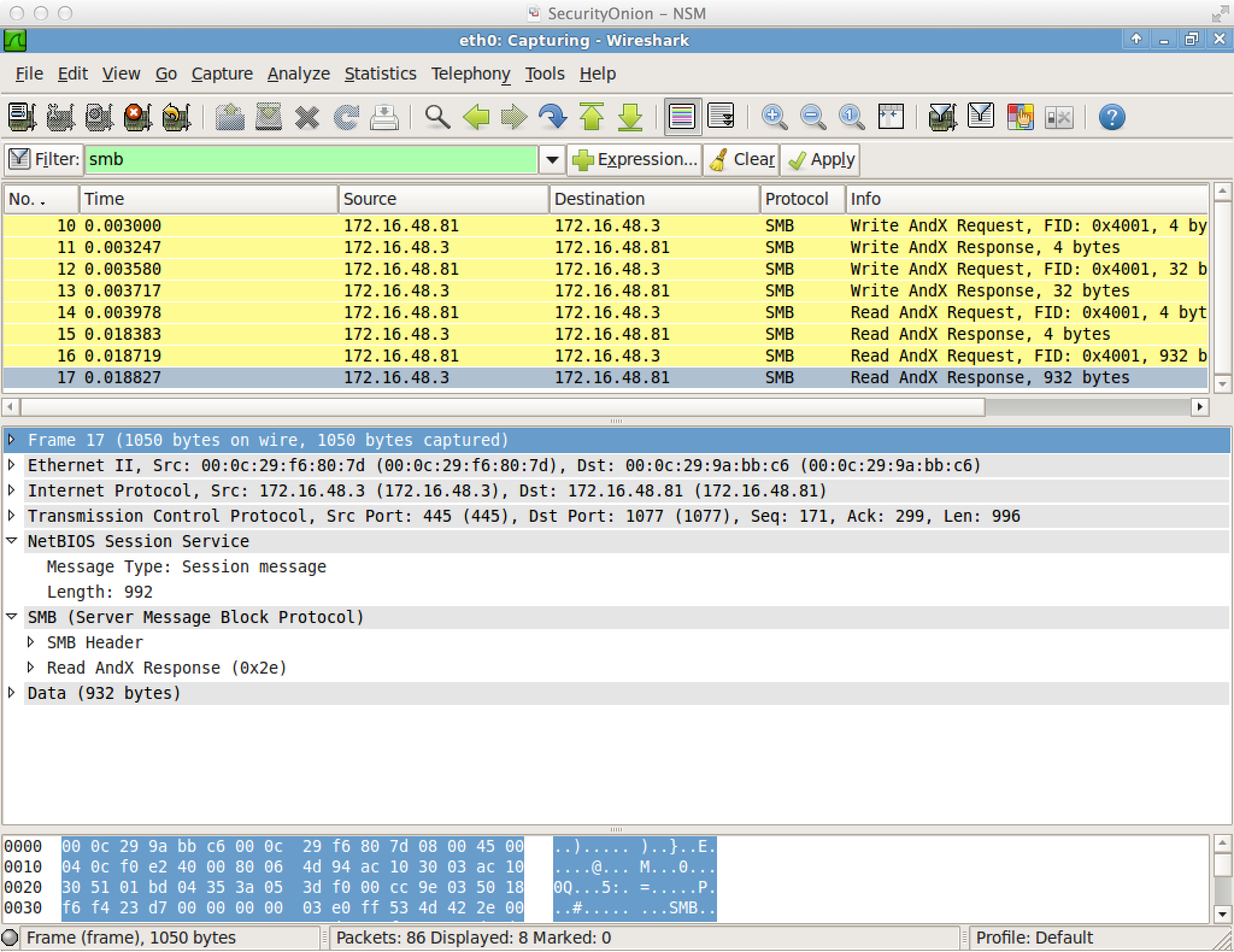Click the find packet magnifier icon

pyautogui.click(x=437, y=117)
